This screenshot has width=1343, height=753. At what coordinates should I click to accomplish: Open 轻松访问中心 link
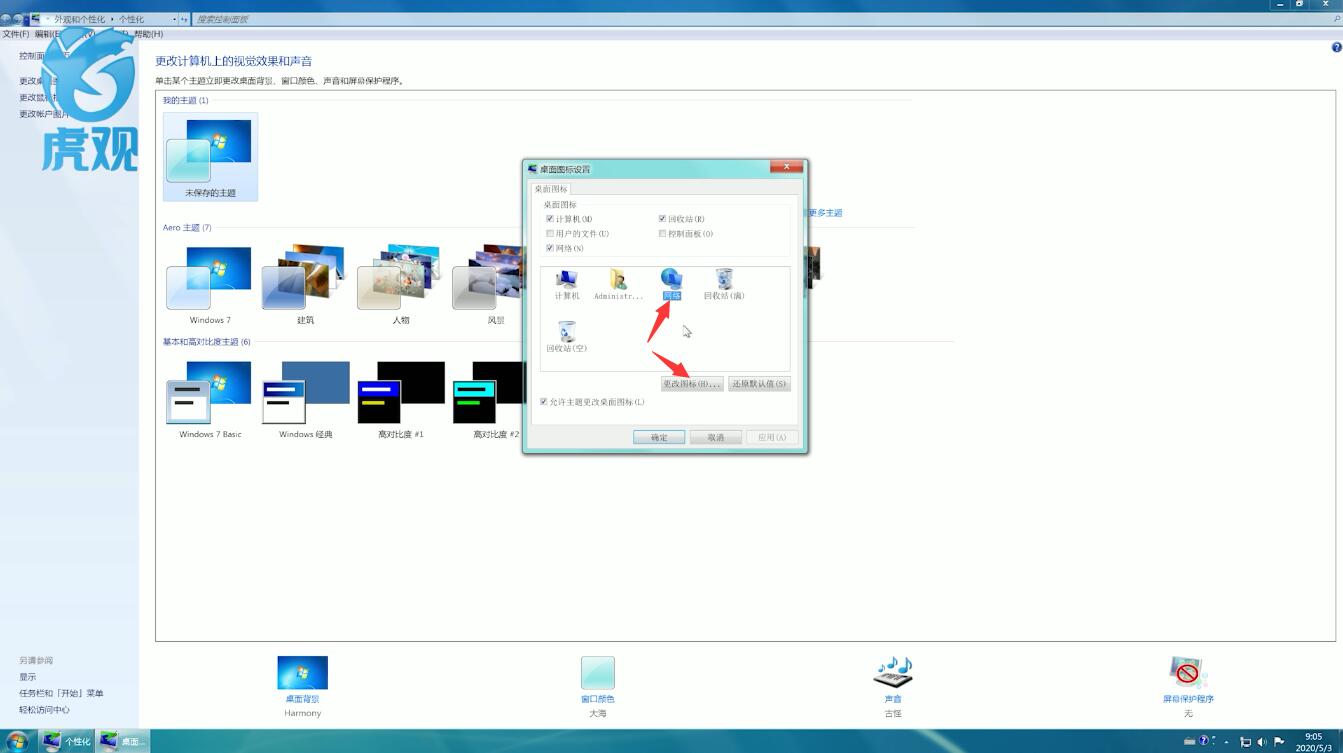click(44, 710)
